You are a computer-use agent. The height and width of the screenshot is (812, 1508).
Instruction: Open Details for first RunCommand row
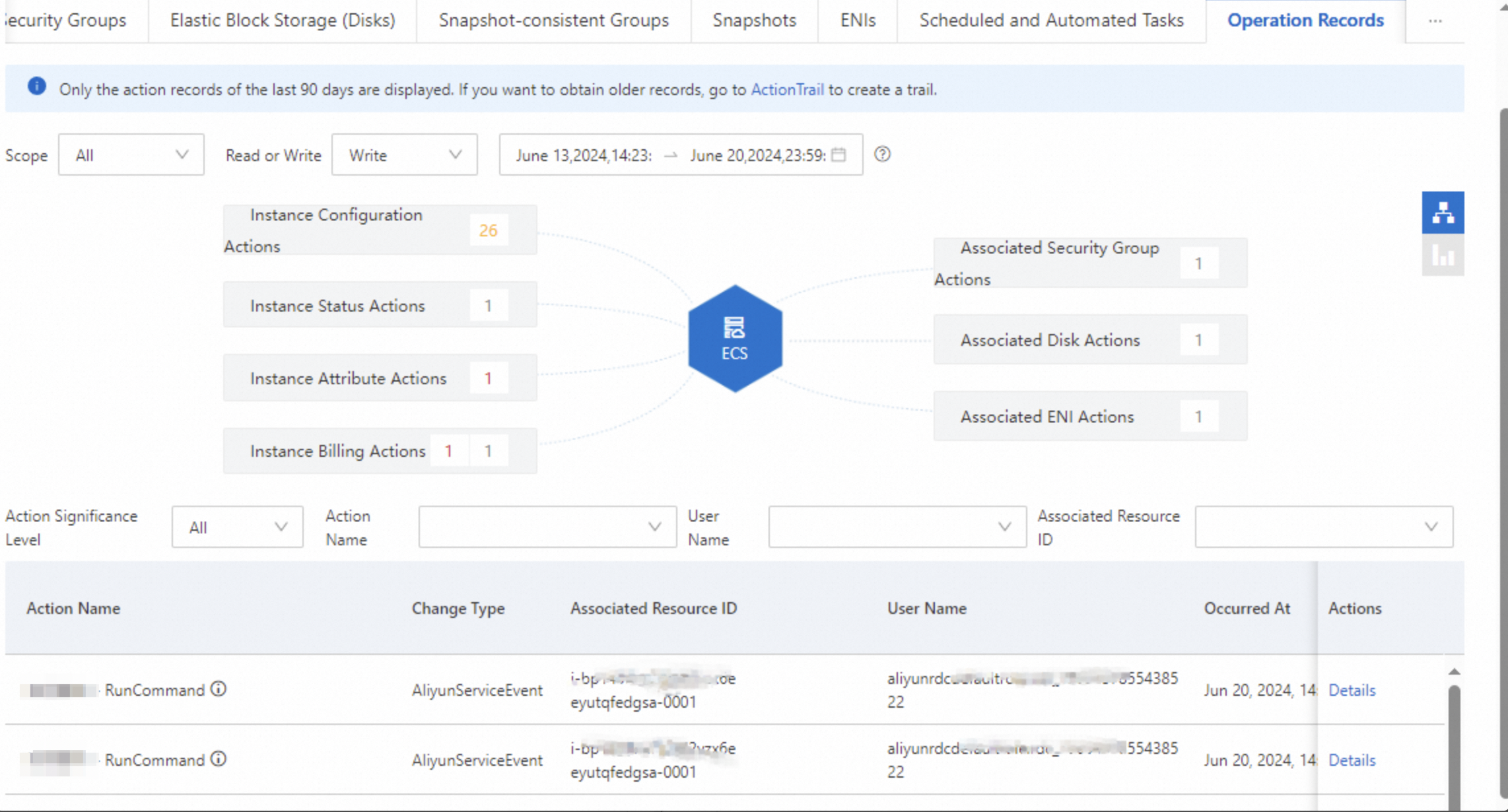click(1352, 690)
